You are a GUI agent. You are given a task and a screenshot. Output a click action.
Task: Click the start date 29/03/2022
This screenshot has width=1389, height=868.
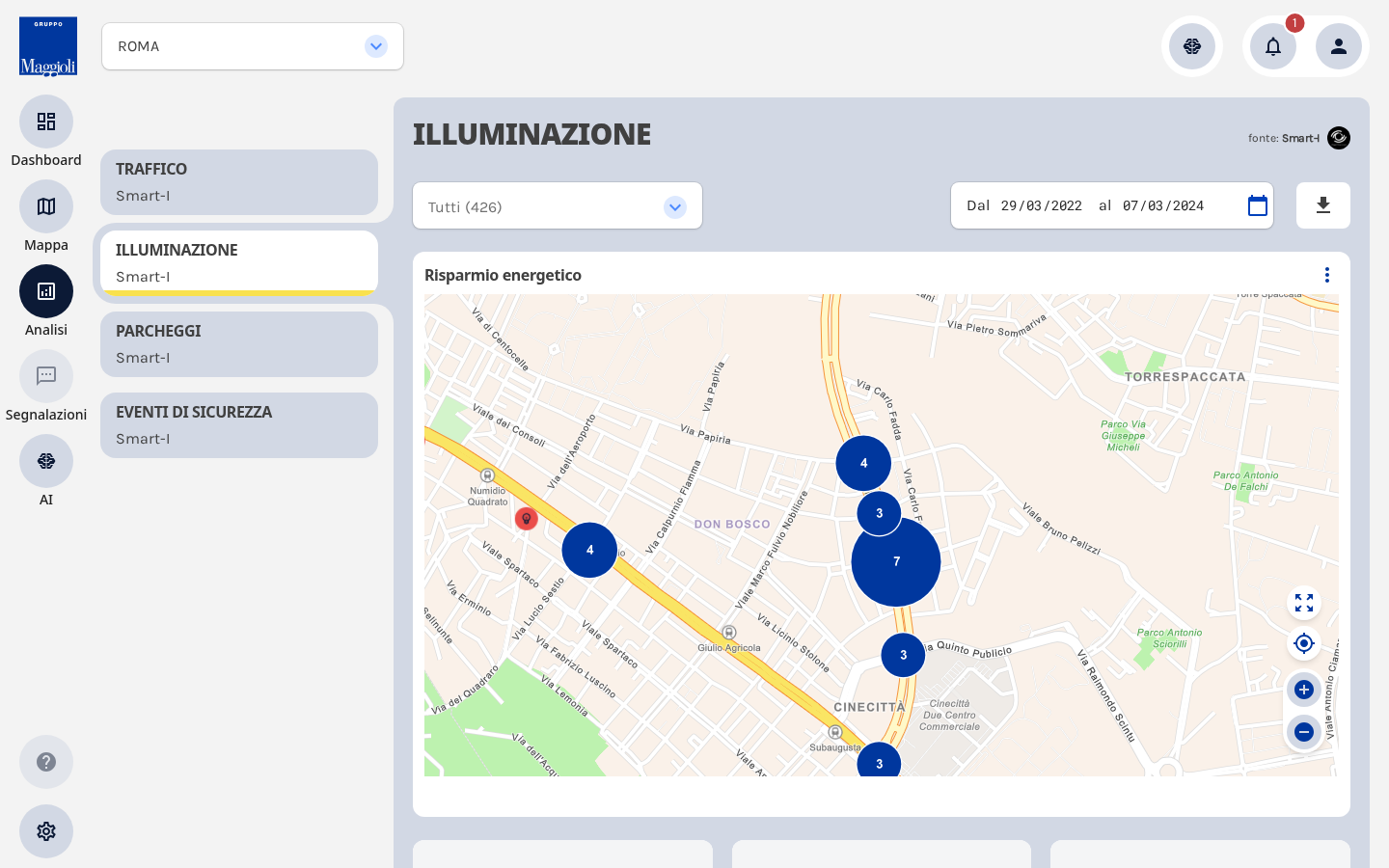tap(1041, 205)
